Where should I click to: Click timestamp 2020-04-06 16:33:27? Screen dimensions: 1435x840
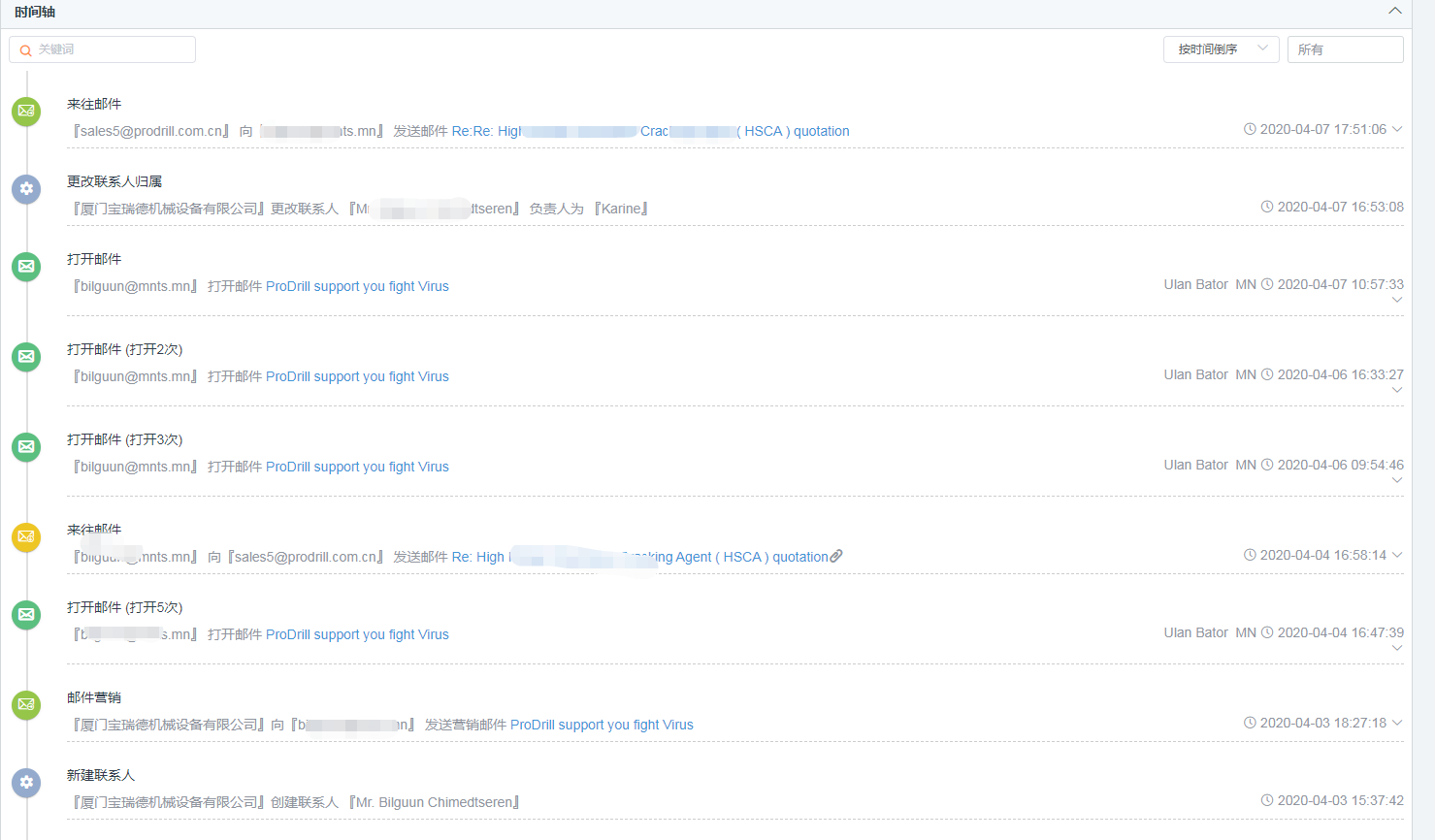[1340, 374]
